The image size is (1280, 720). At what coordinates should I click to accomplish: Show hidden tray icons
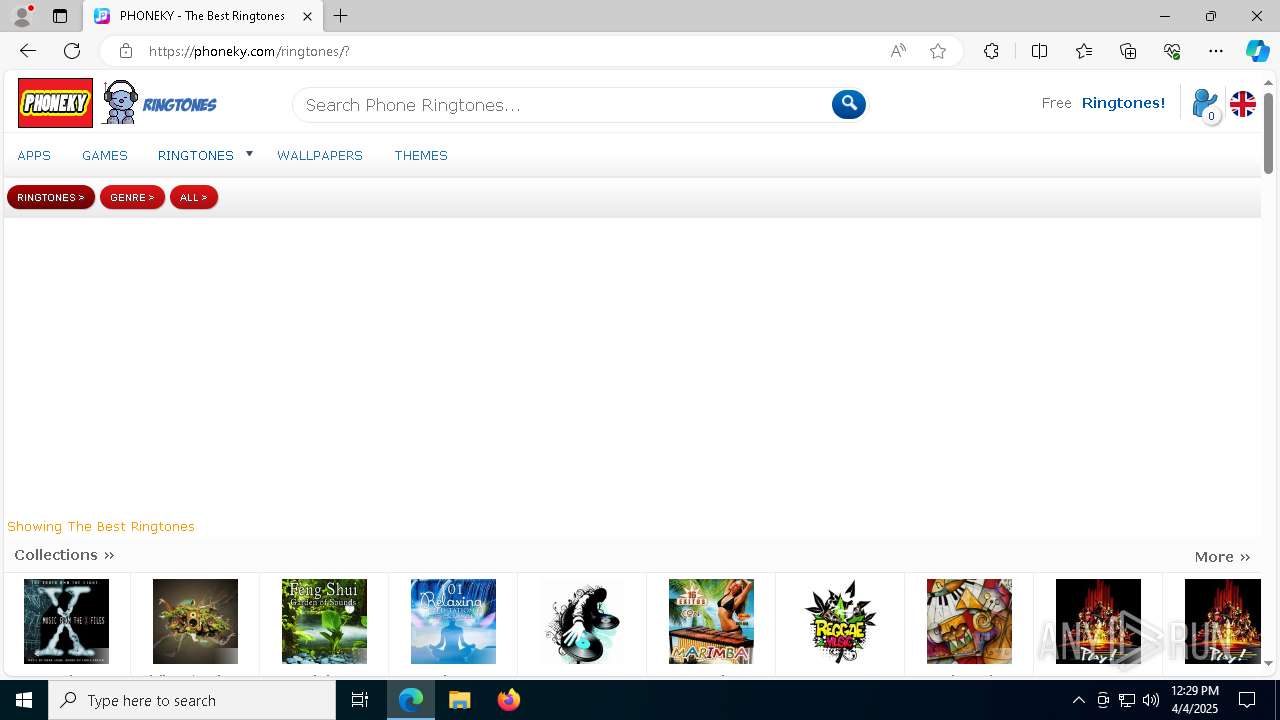tap(1078, 700)
